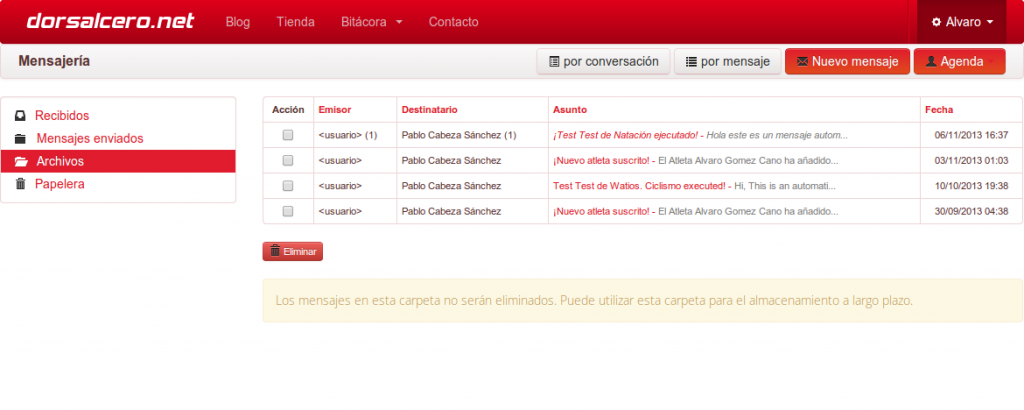This screenshot has width=1024, height=410.
Task: Click the list icon on por mensaje
Action: click(x=691, y=62)
